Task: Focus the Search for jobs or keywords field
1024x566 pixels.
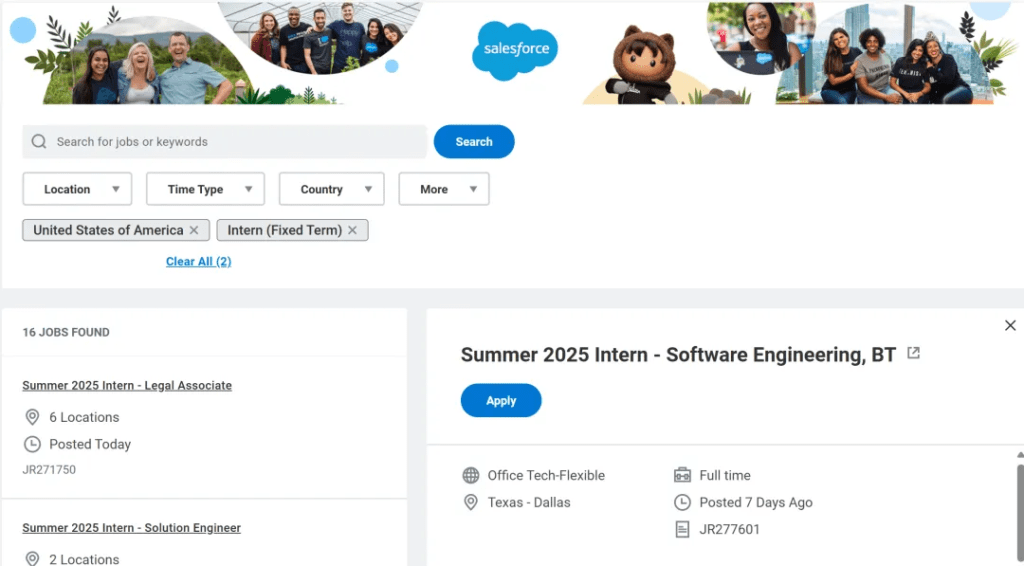Action: point(225,142)
